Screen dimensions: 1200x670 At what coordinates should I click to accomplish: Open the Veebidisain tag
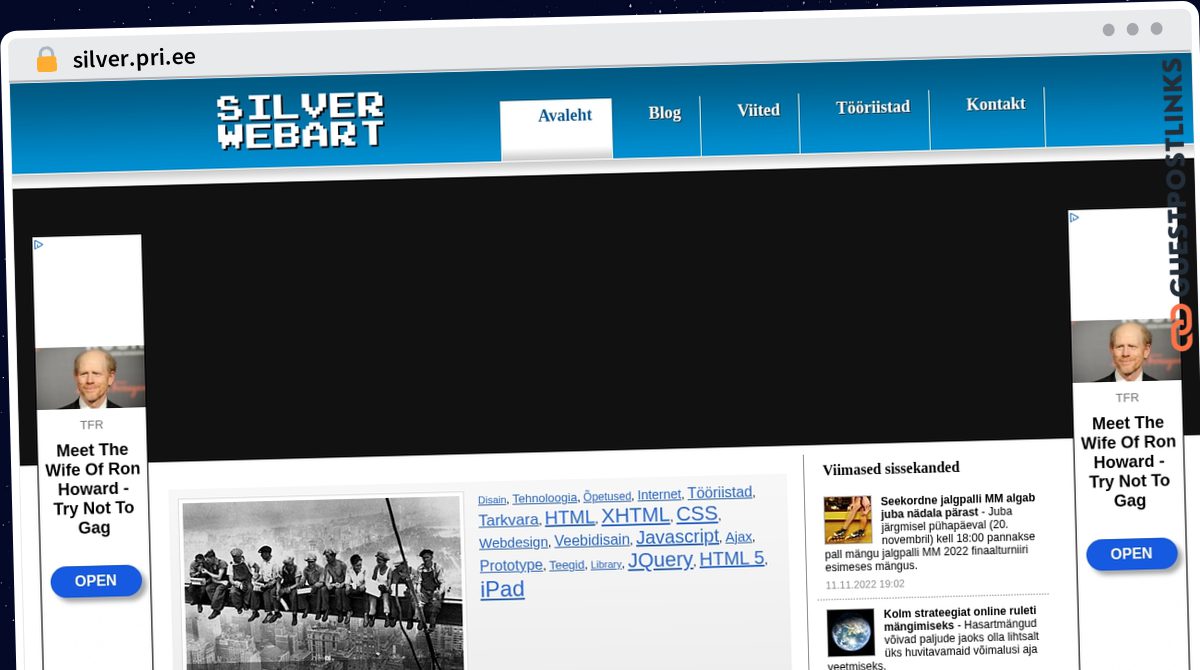[x=592, y=540]
